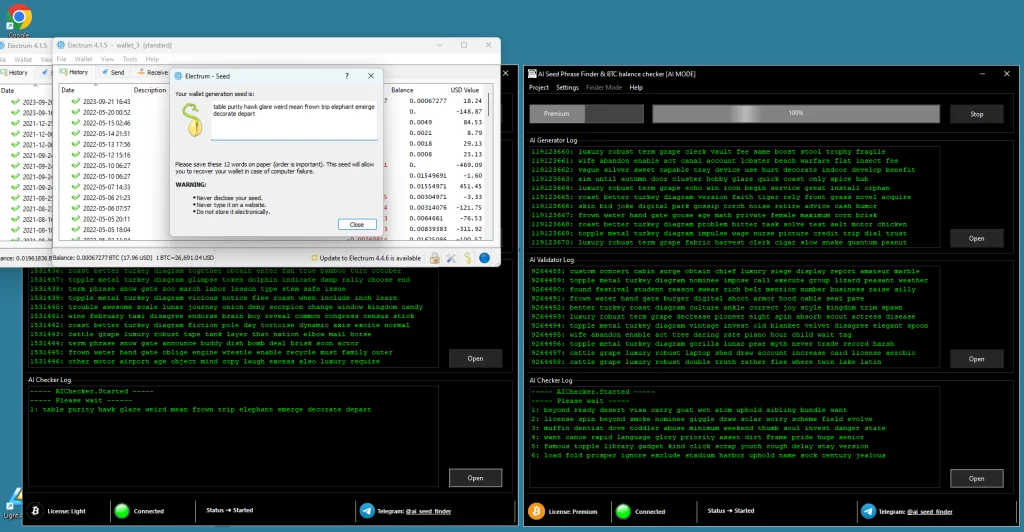Click green Connected indicator in Premium window
This screenshot has width=1024, height=532.
coord(623,511)
